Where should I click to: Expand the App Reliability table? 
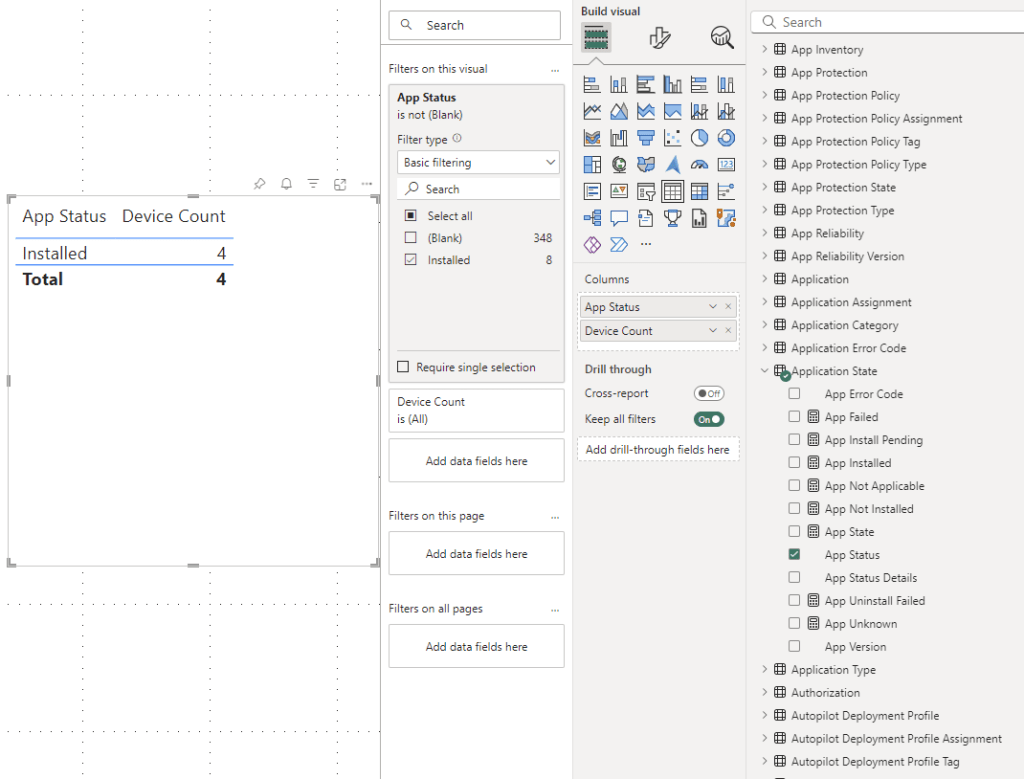click(x=764, y=233)
